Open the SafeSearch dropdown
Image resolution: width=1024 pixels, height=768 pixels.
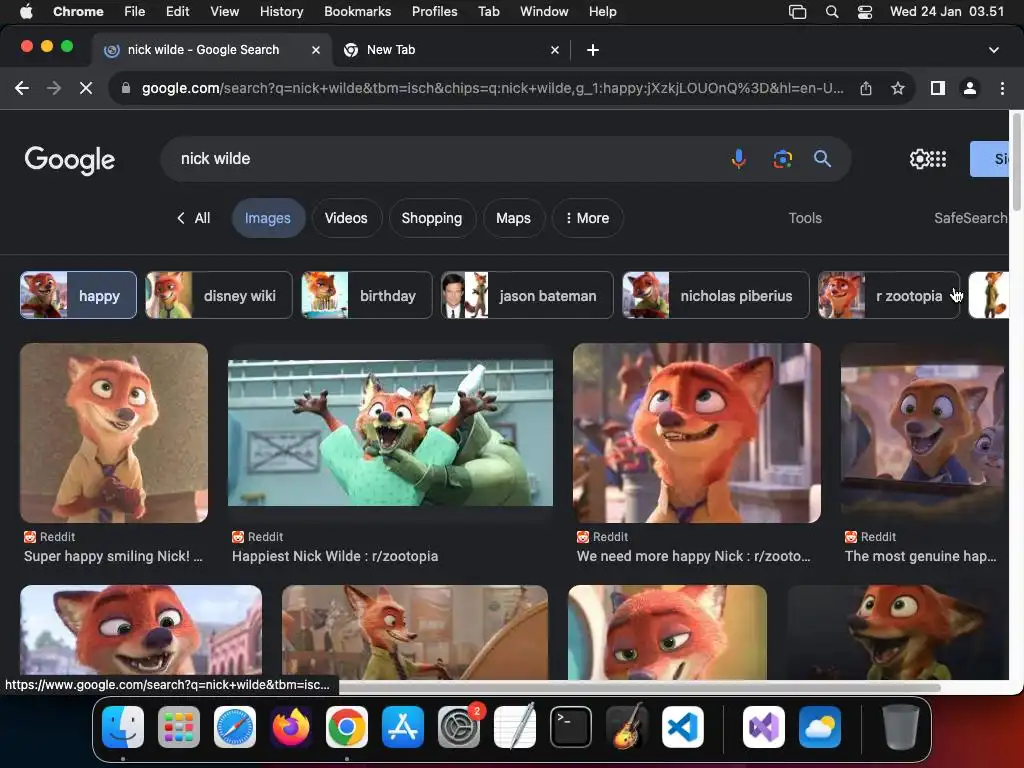[x=971, y=218]
